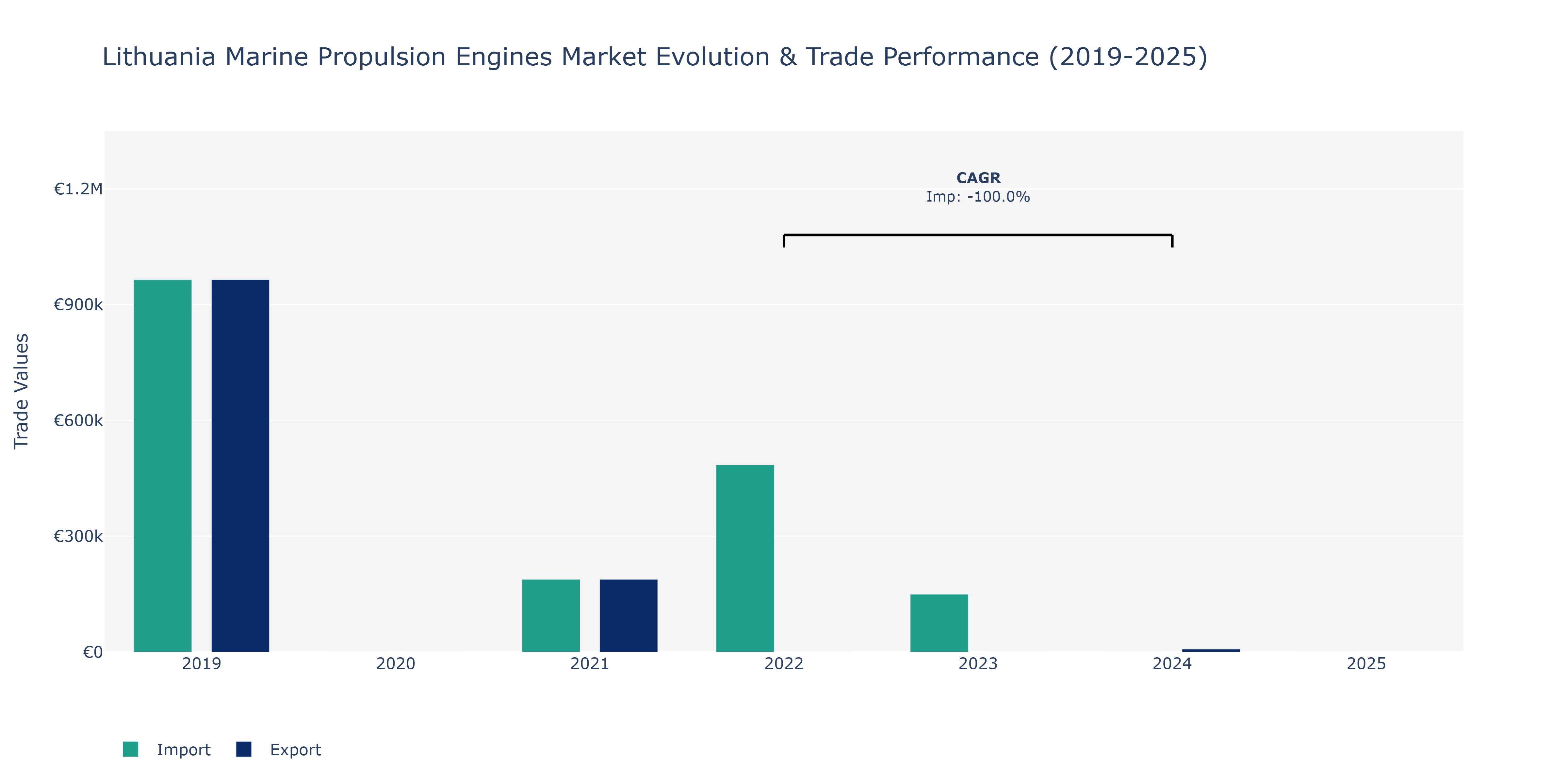This screenshot has width=1568, height=784.
Task: Click the €600k axis label
Action: [78, 421]
